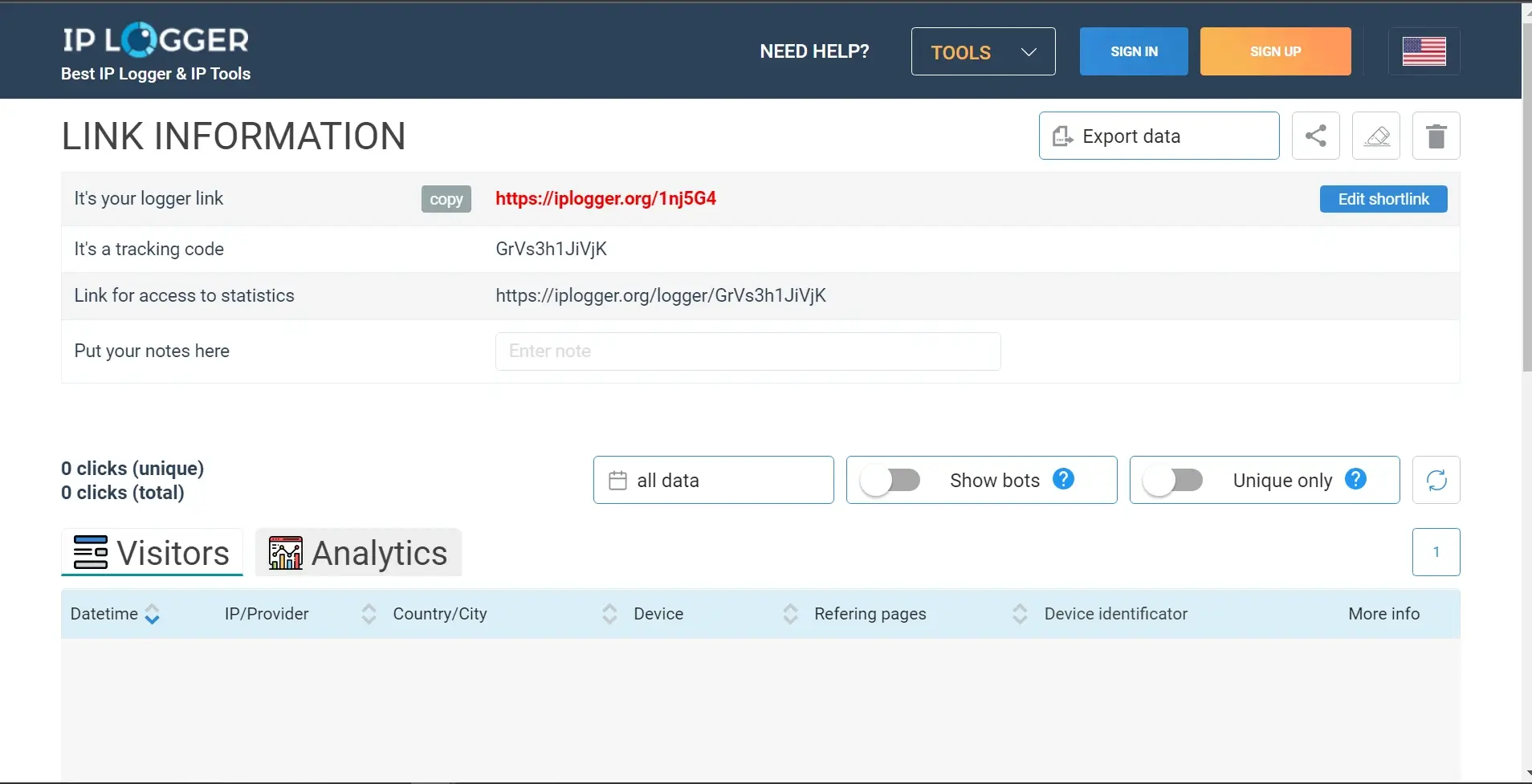The image size is (1532, 784).
Task: Click the IP Logger logo
Action: point(156,39)
